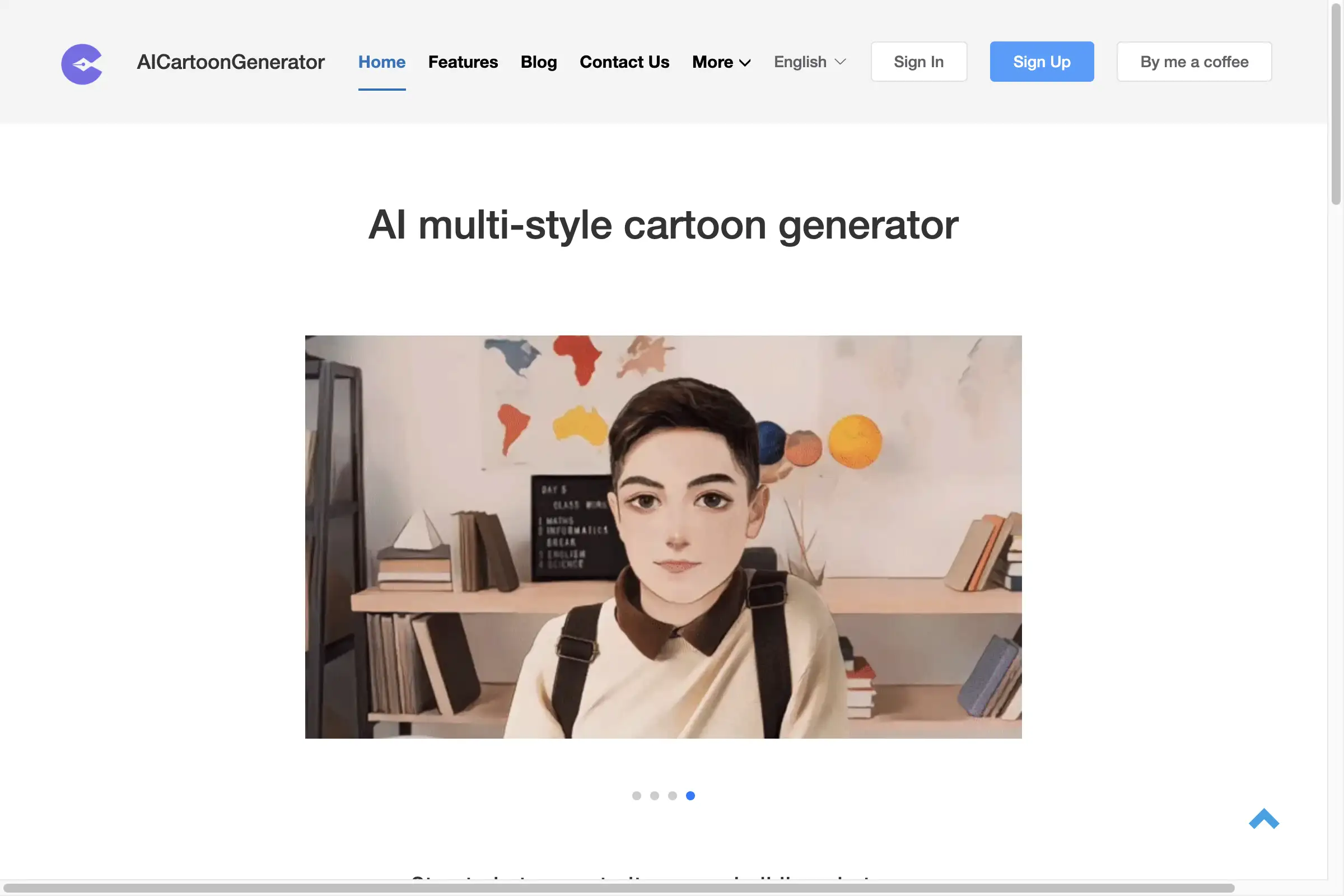Click the Buy me a coffee icon
The height and width of the screenshot is (896, 1344).
pyautogui.click(x=1195, y=61)
